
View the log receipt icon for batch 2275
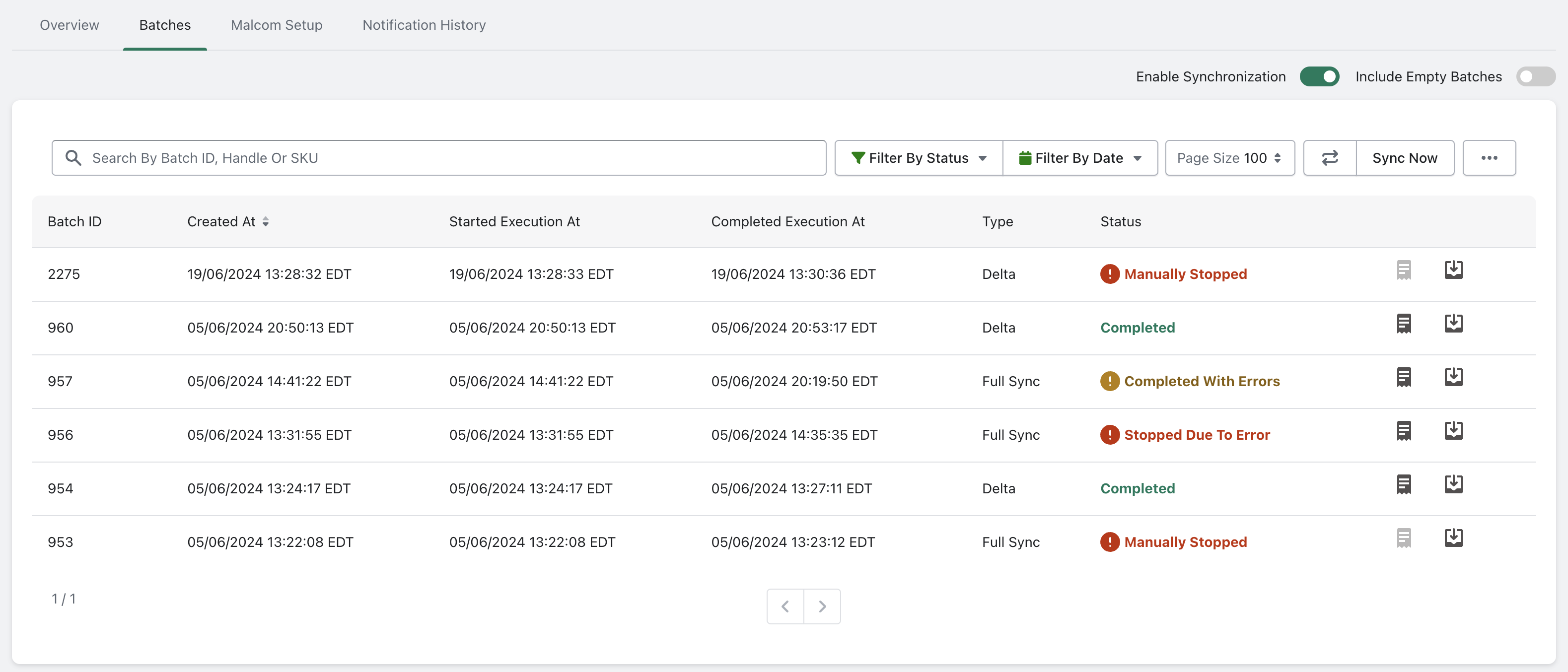(1404, 269)
